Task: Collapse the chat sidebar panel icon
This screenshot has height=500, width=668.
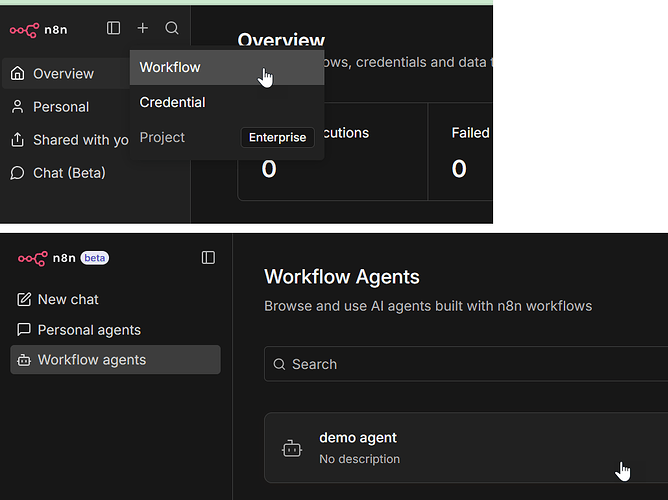Action: 208,258
